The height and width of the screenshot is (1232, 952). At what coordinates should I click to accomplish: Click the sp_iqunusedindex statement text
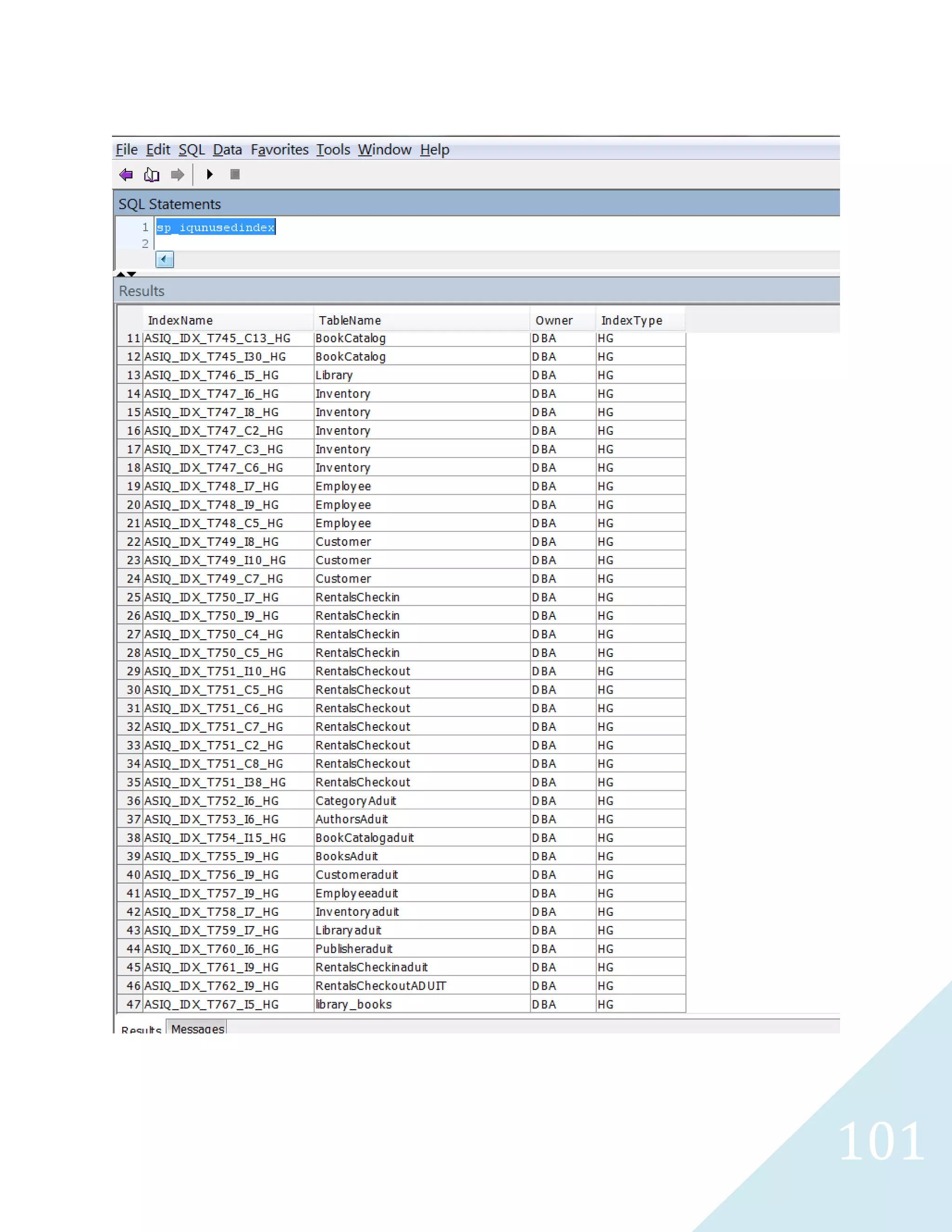click(x=215, y=227)
